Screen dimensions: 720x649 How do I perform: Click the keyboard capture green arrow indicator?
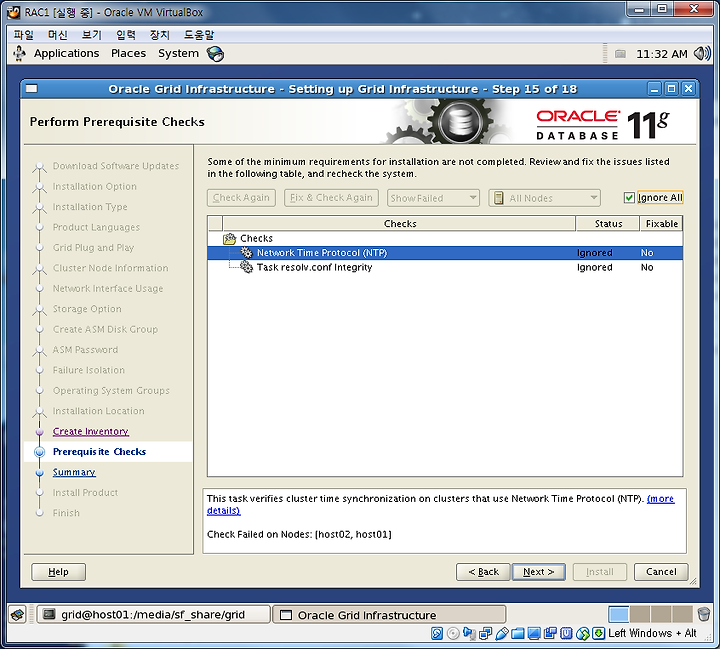[x=598, y=634]
